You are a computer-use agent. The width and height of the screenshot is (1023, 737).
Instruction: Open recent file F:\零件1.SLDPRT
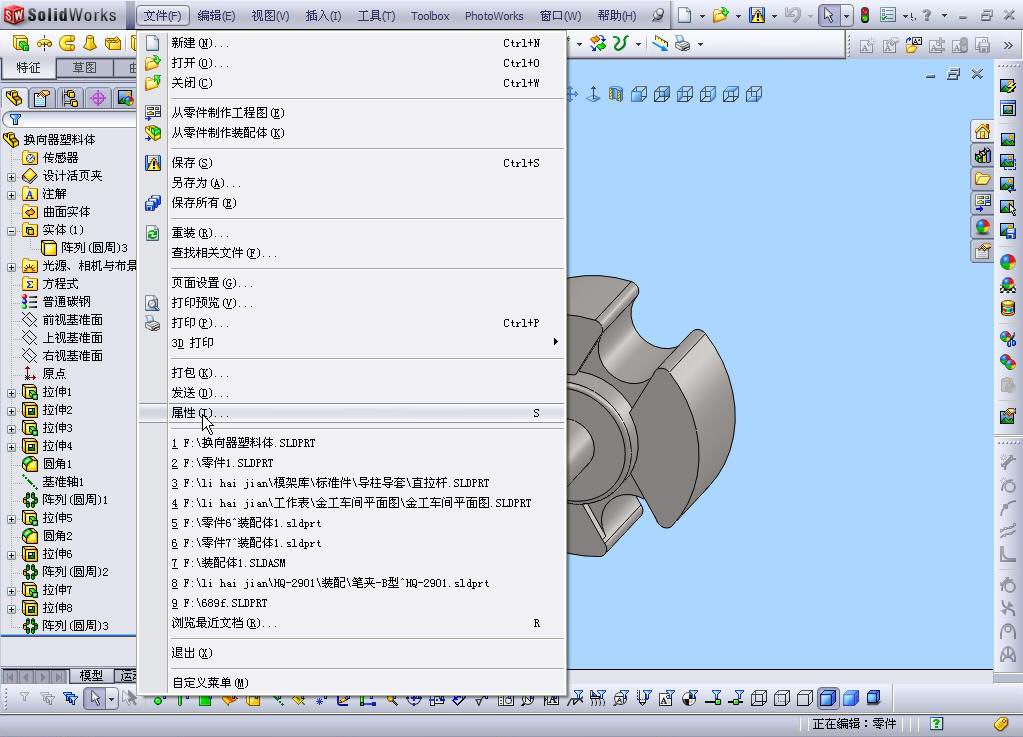coord(352,463)
